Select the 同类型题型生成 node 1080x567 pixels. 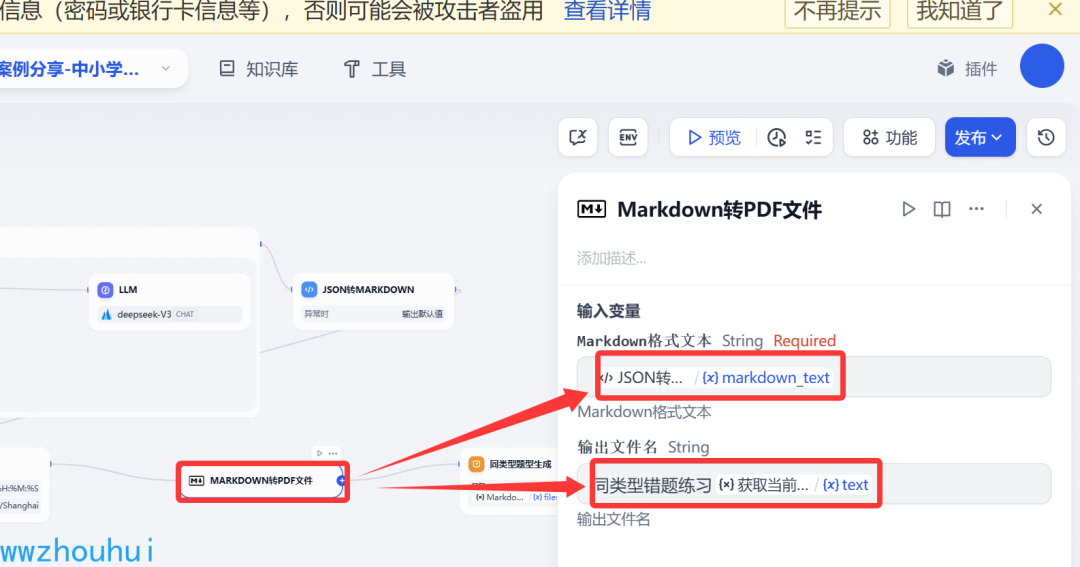511,484
